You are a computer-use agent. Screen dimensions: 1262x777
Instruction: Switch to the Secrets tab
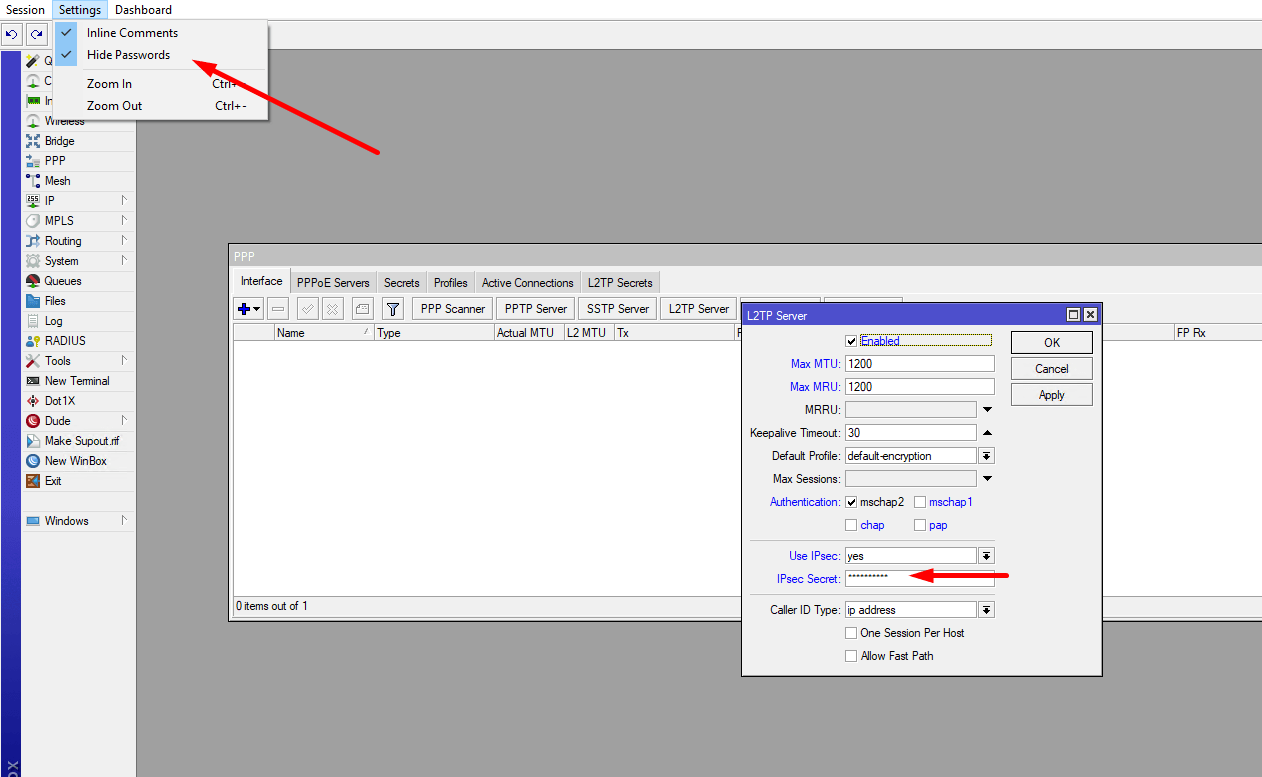(402, 283)
